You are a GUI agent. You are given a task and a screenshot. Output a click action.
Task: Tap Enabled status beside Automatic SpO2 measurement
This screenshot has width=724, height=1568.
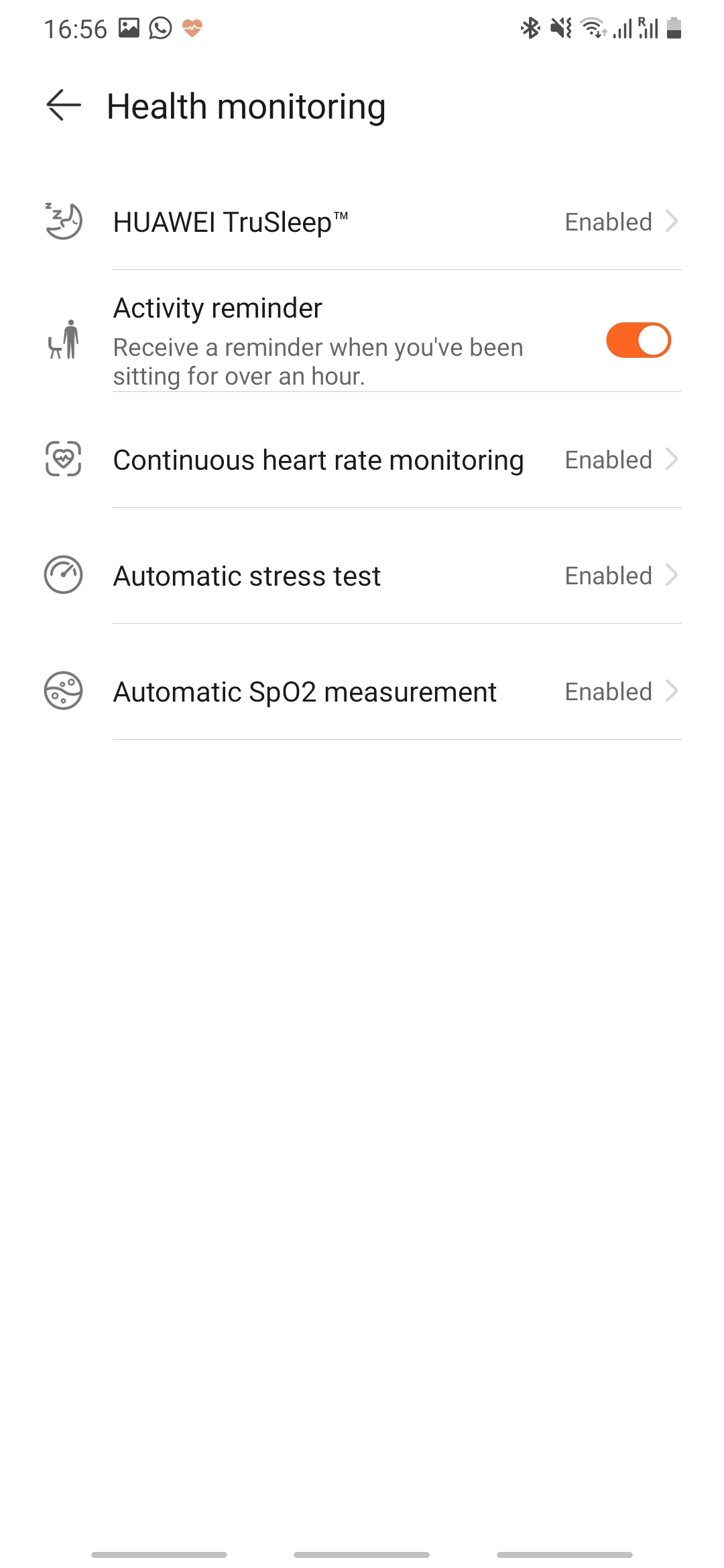tap(608, 692)
